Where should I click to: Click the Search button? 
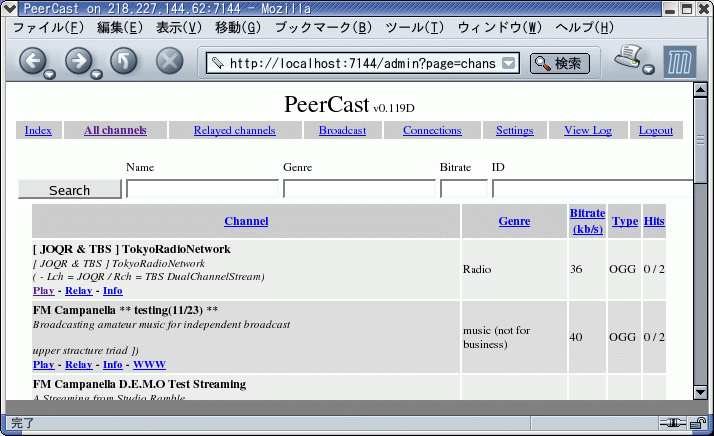tap(70, 189)
